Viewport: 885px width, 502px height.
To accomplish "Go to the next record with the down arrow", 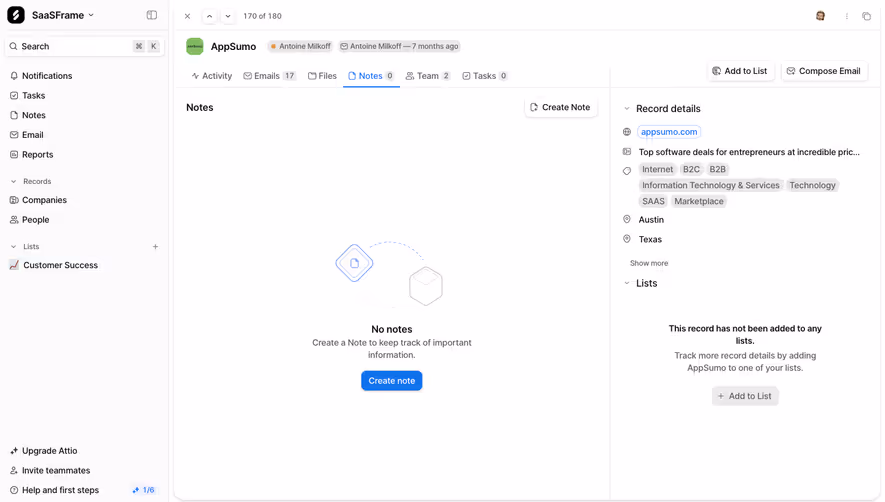I will coord(228,16).
